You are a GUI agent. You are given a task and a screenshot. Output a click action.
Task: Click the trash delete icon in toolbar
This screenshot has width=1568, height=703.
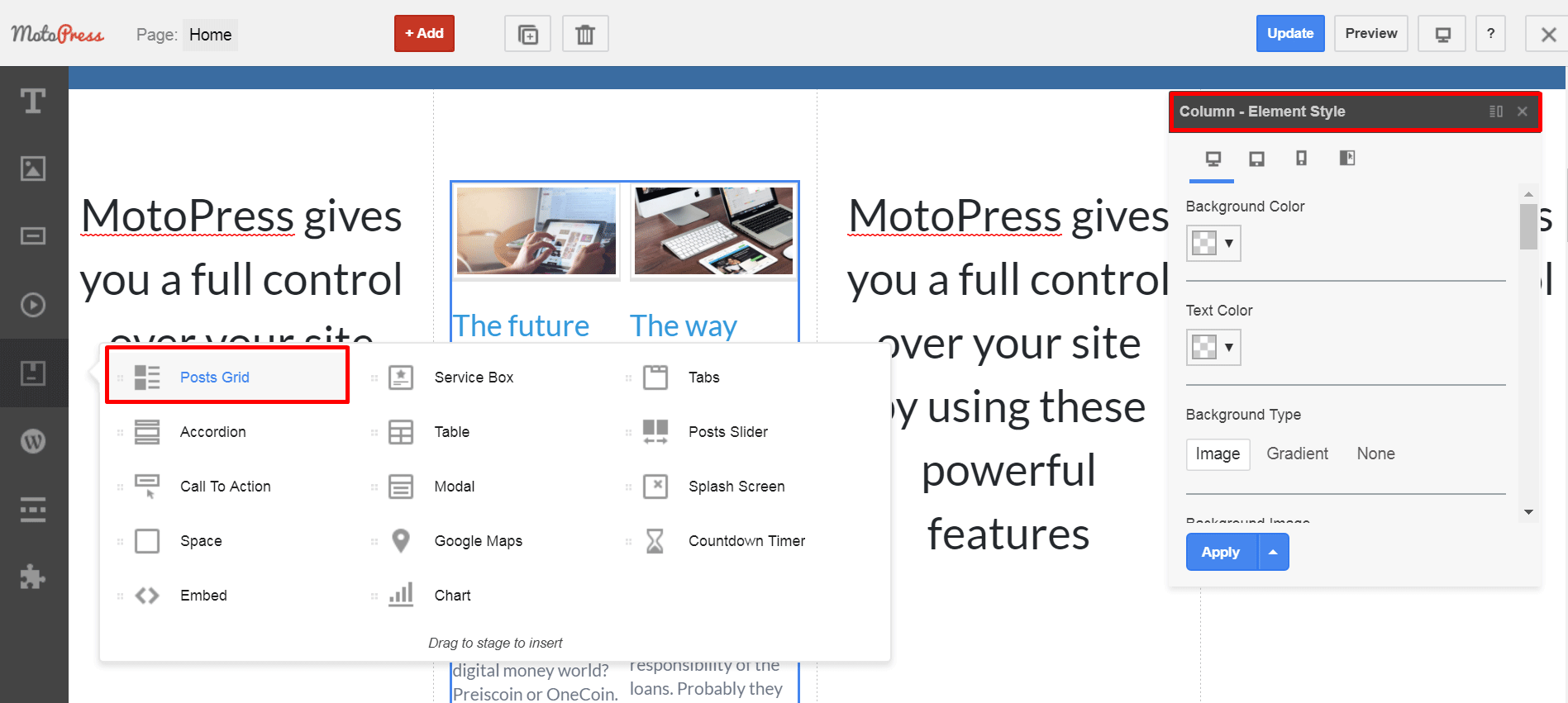(x=585, y=34)
